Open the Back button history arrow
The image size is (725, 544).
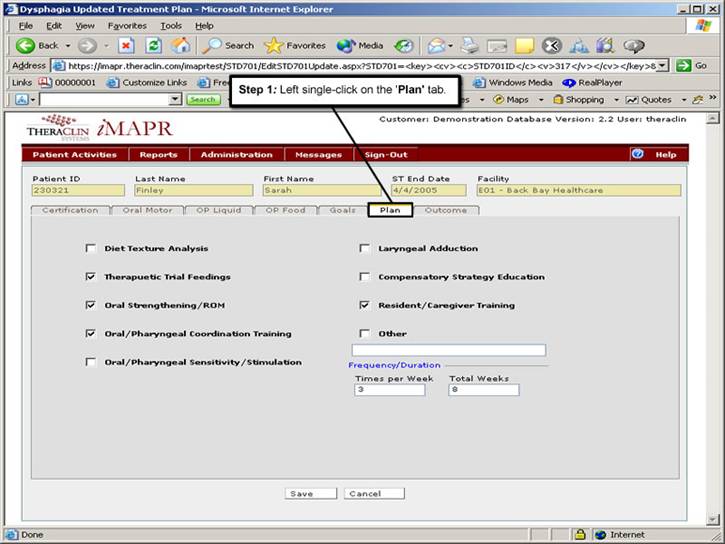(66, 46)
